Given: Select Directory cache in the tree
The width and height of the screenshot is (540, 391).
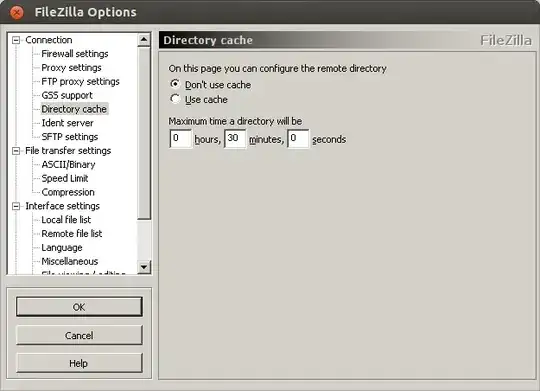Looking at the screenshot, I should pos(74,109).
